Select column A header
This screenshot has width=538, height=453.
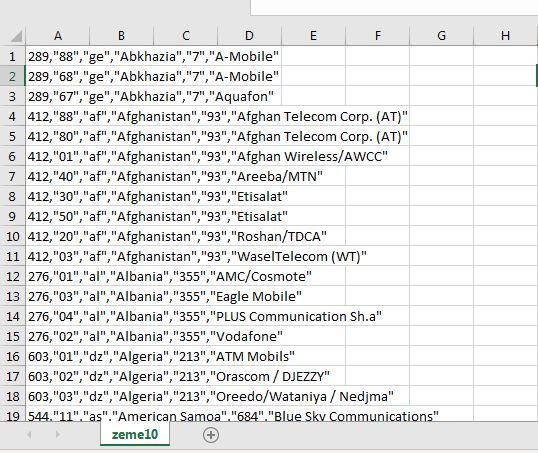pos(58,36)
